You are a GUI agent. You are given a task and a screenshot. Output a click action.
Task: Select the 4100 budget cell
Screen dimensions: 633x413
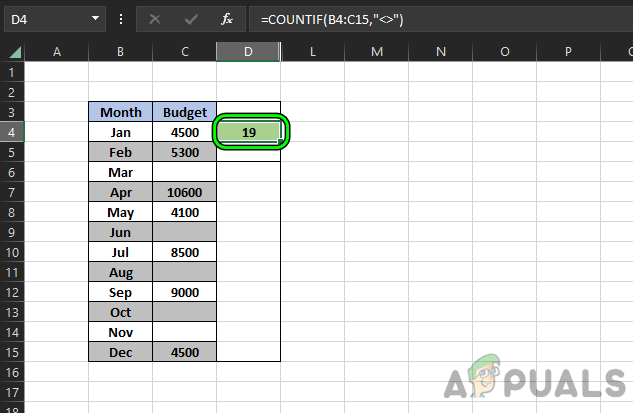pyautogui.click(x=184, y=212)
